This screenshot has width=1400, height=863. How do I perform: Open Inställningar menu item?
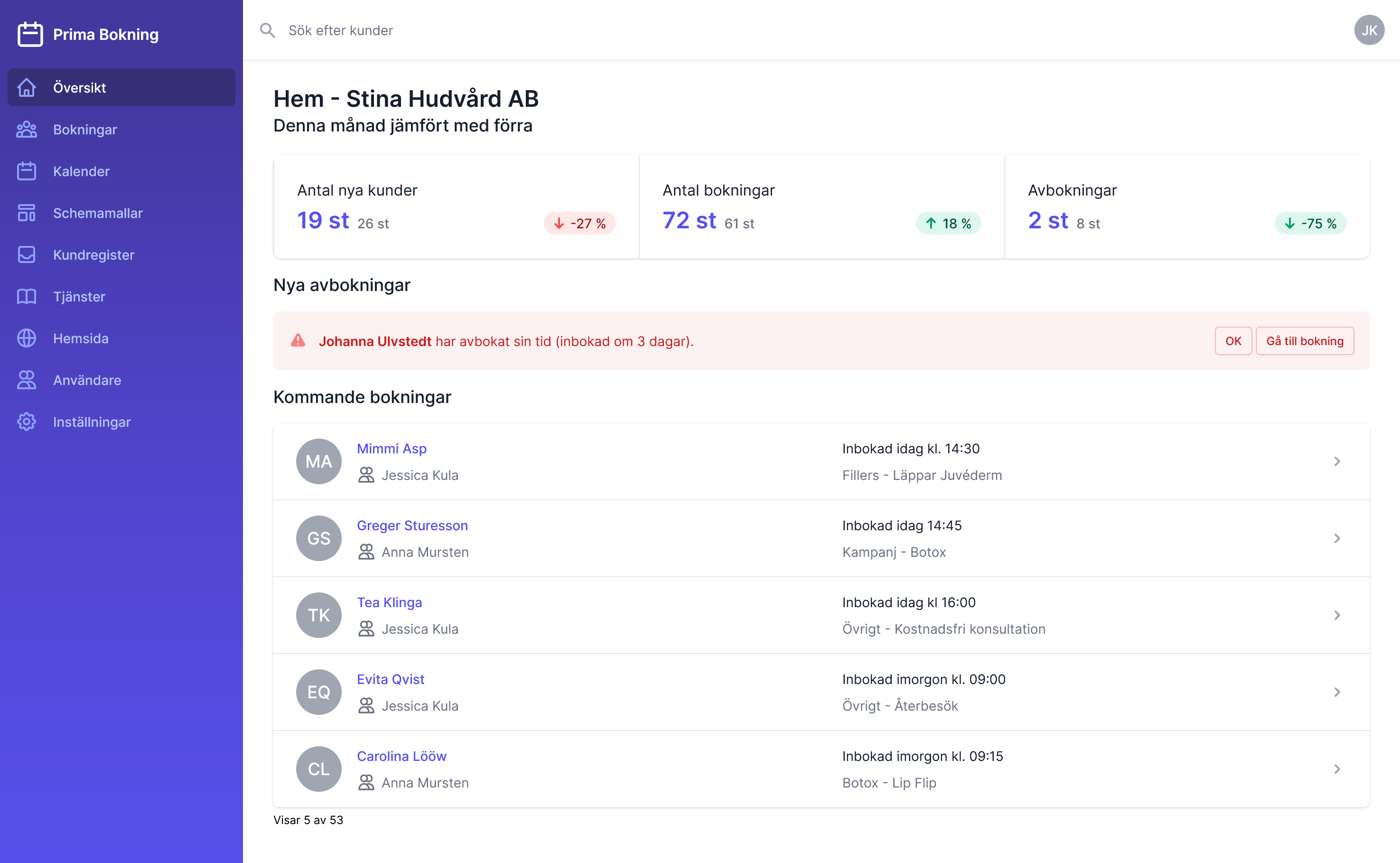[121, 422]
